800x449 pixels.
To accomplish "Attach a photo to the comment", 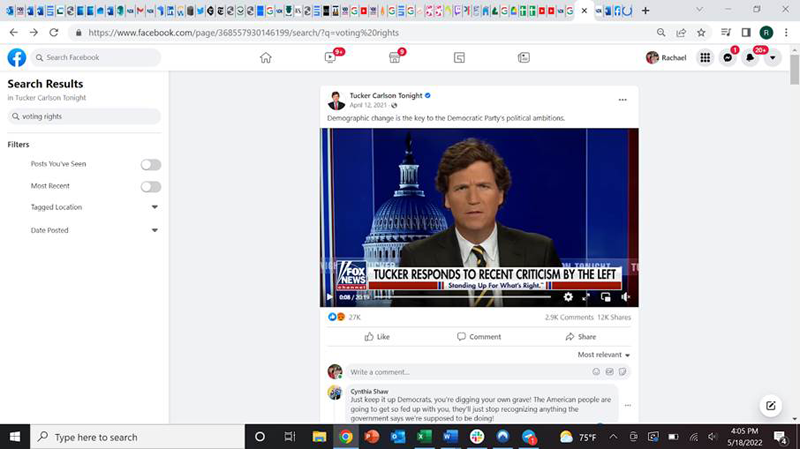I will tap(609, 372).
